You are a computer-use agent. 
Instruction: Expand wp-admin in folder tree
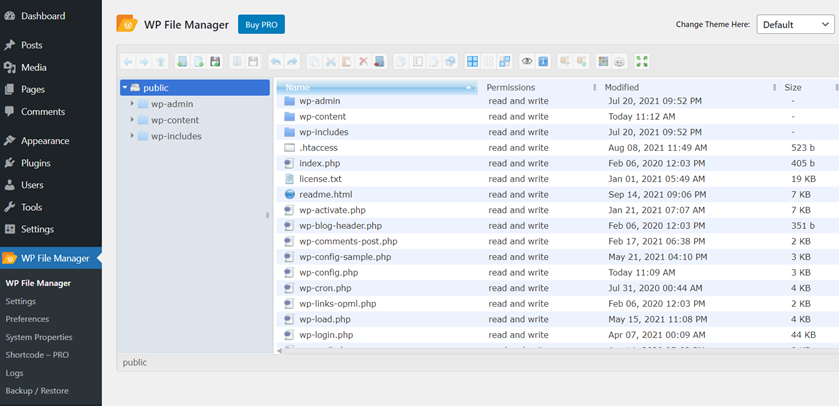tap(132, 104)
